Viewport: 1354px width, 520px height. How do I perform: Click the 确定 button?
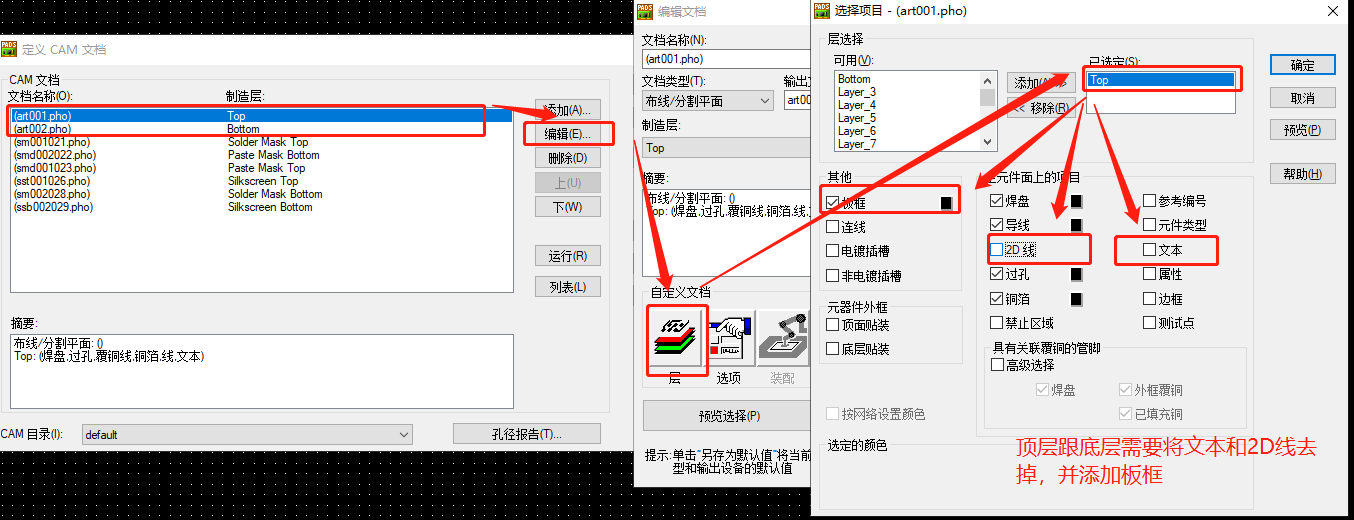(1303, 64)
